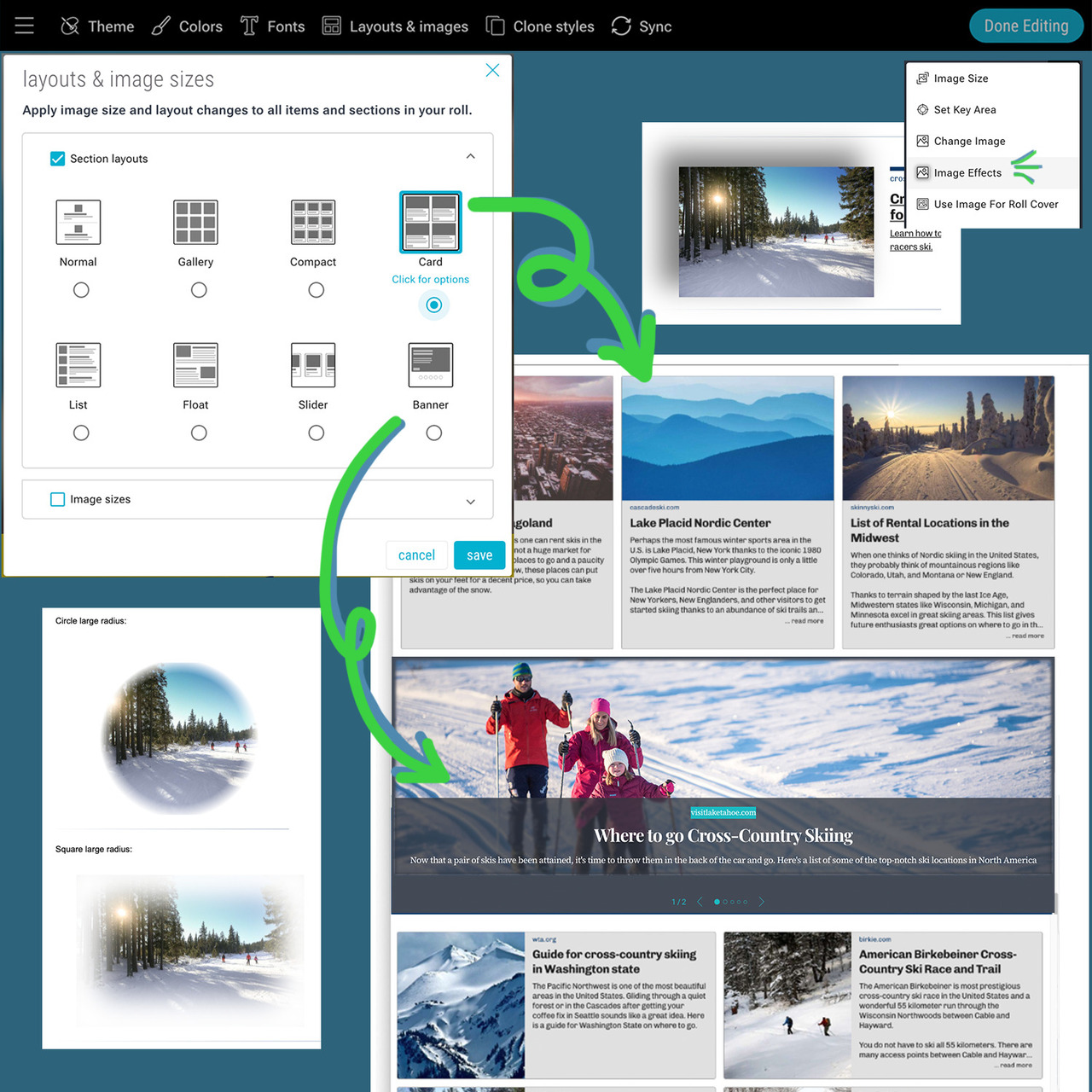Screen dimensions: 1092x1092
Task: Click the Float layout icon
Action: (195, 365)
